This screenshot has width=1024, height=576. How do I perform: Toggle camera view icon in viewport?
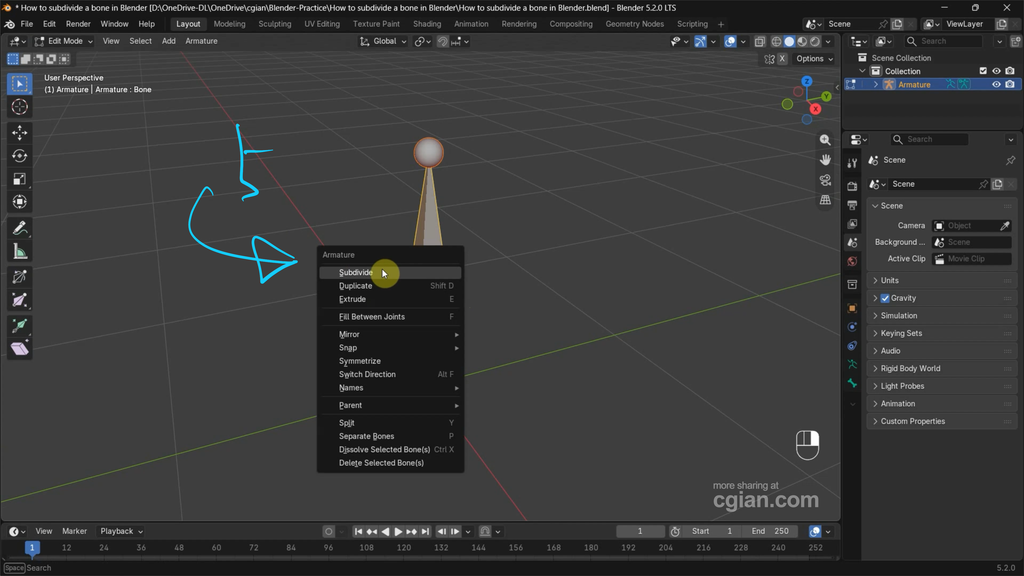click(825, 180)
